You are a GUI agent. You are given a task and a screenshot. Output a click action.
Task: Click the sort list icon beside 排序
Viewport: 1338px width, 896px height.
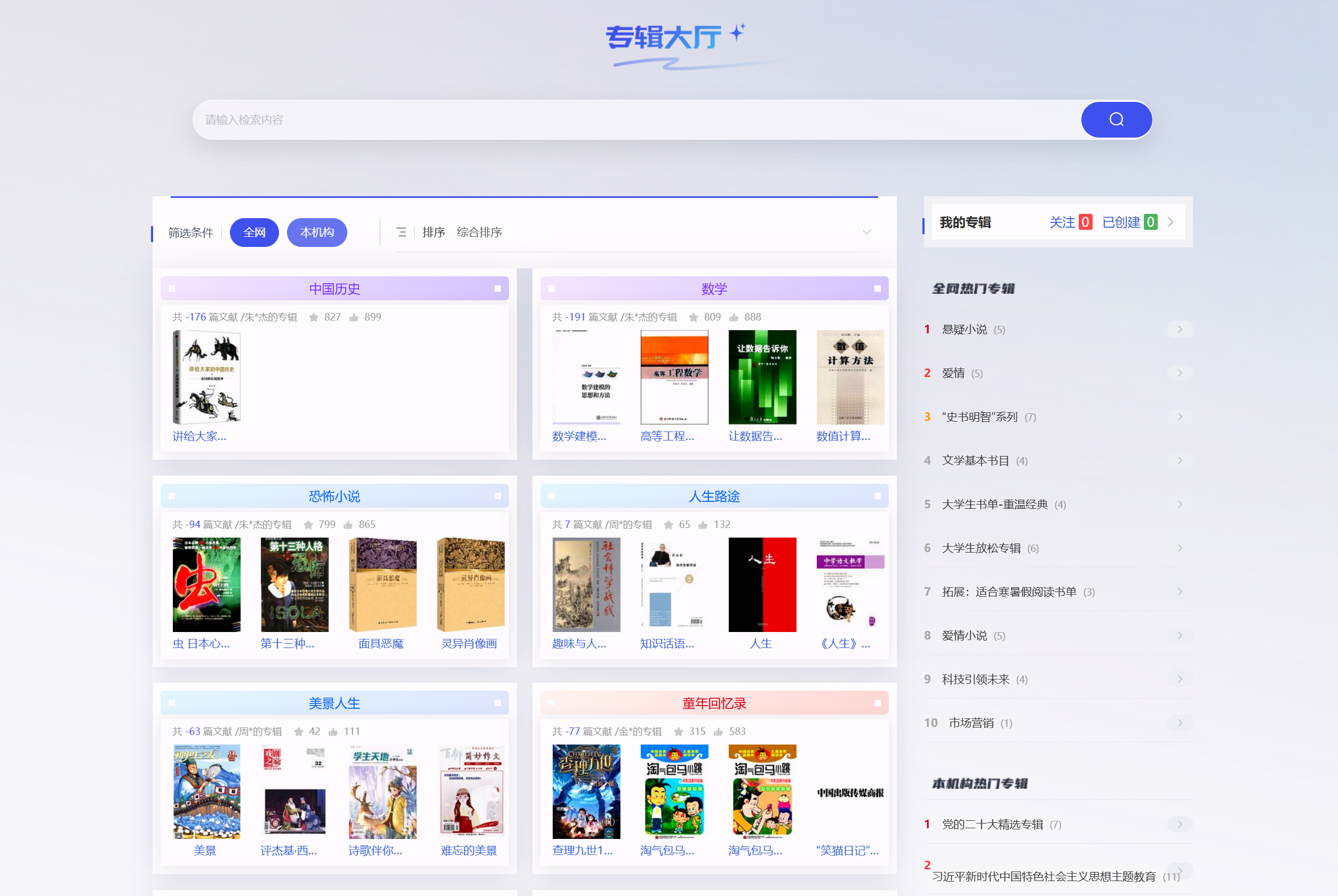pos(401,232)
